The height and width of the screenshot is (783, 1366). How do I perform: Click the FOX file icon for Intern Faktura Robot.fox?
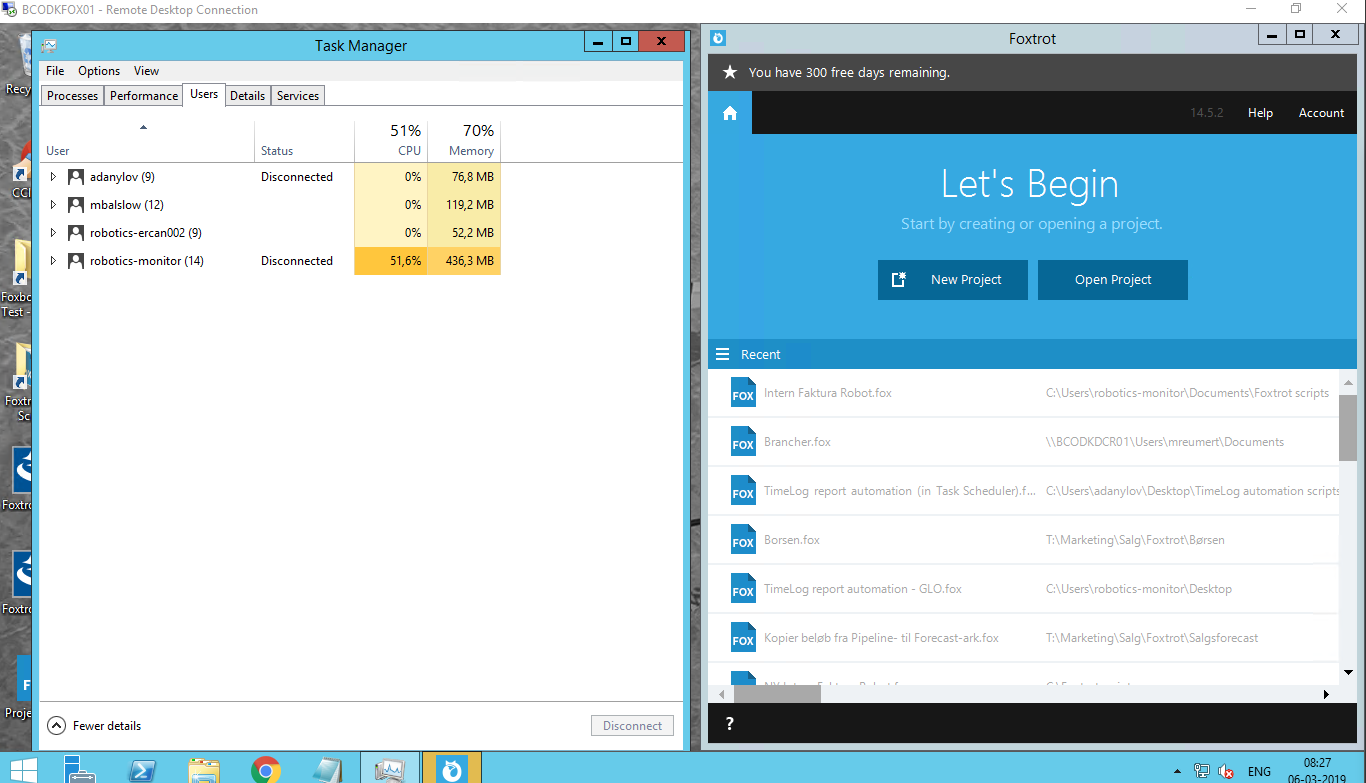[x=743, y=393]
